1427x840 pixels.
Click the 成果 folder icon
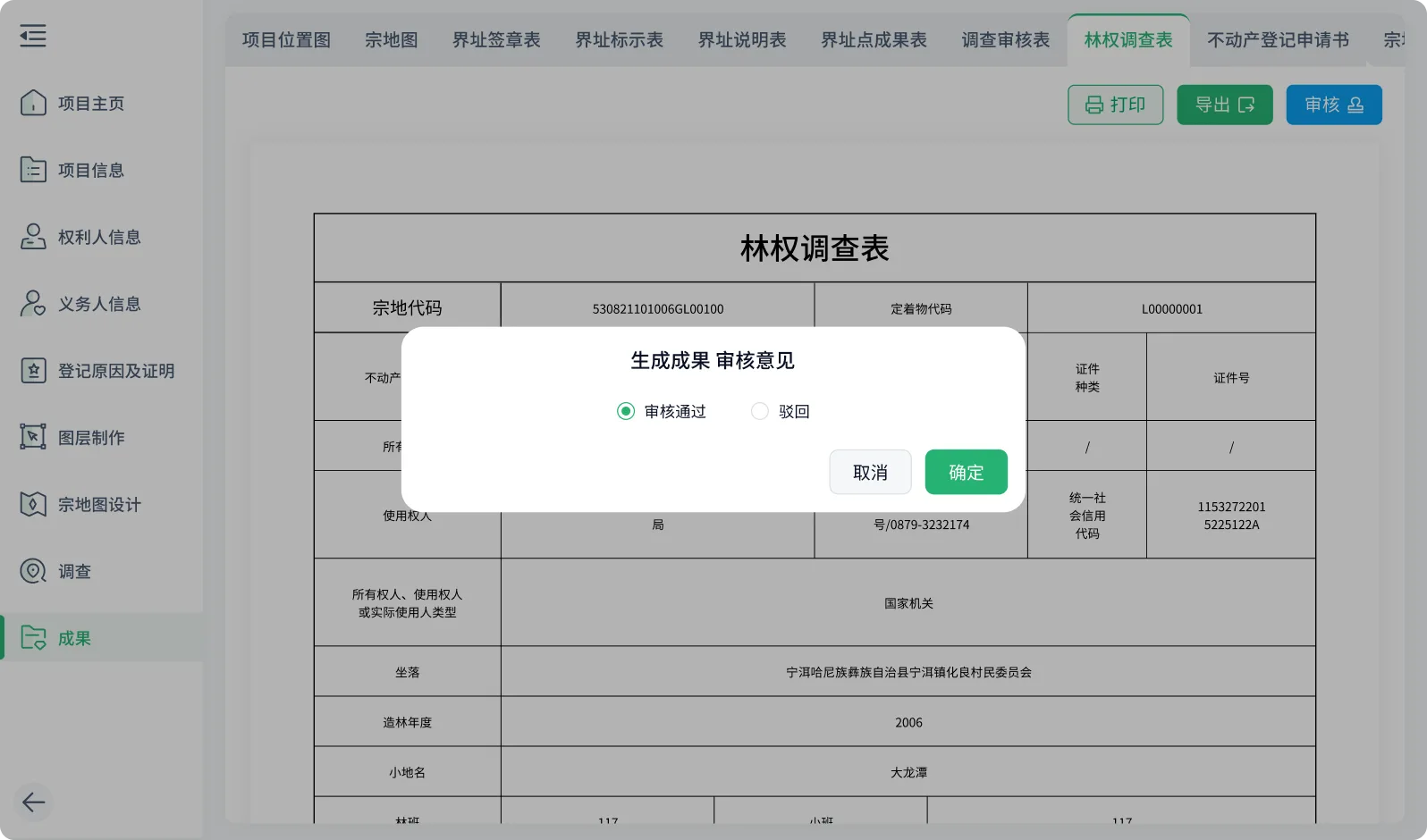[33, 638]
